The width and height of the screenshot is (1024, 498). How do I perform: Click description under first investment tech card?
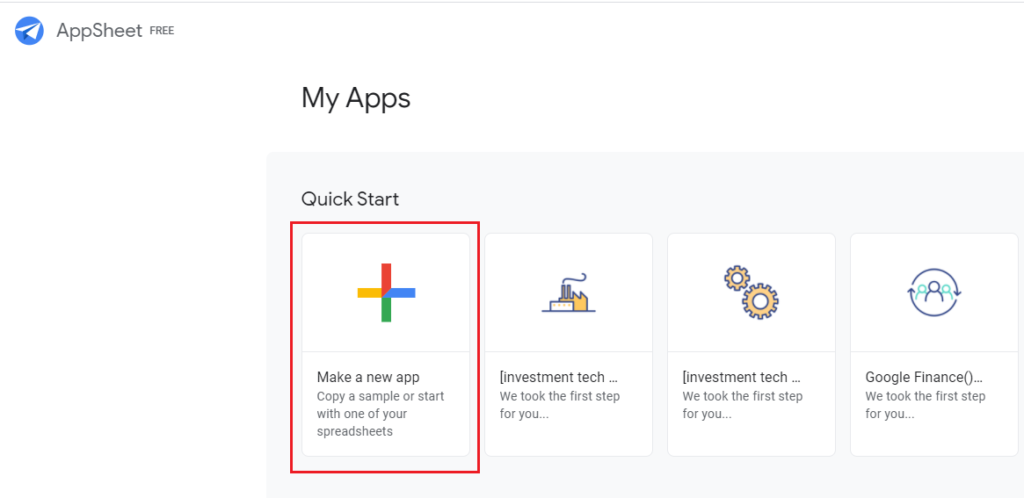pos(560,404)
